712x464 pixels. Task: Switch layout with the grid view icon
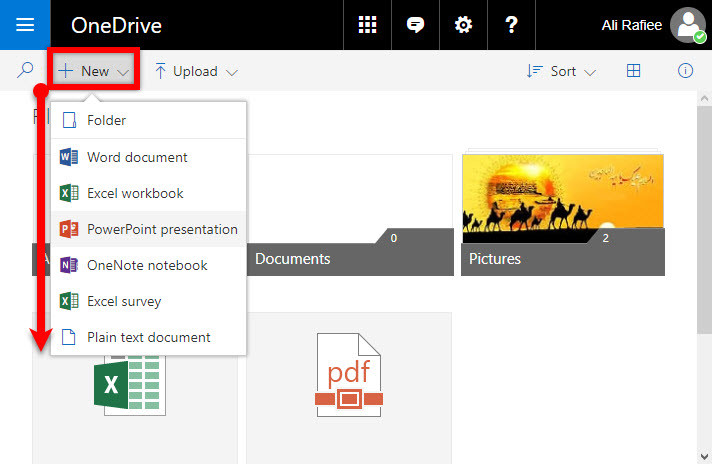(633, 71)
